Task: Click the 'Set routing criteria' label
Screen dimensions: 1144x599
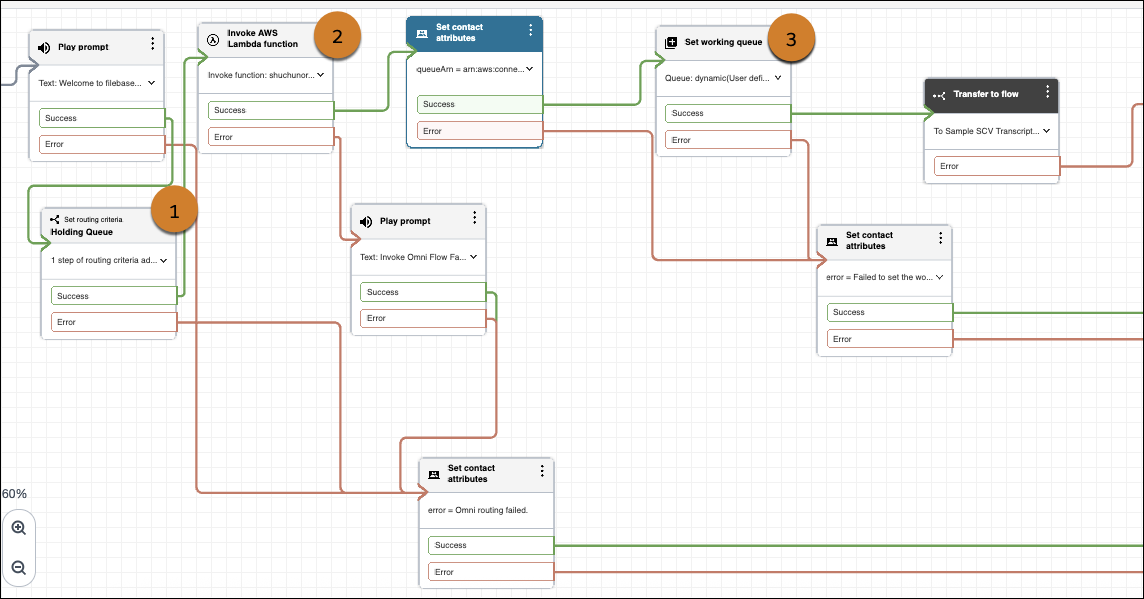Action: pos(93,220)
